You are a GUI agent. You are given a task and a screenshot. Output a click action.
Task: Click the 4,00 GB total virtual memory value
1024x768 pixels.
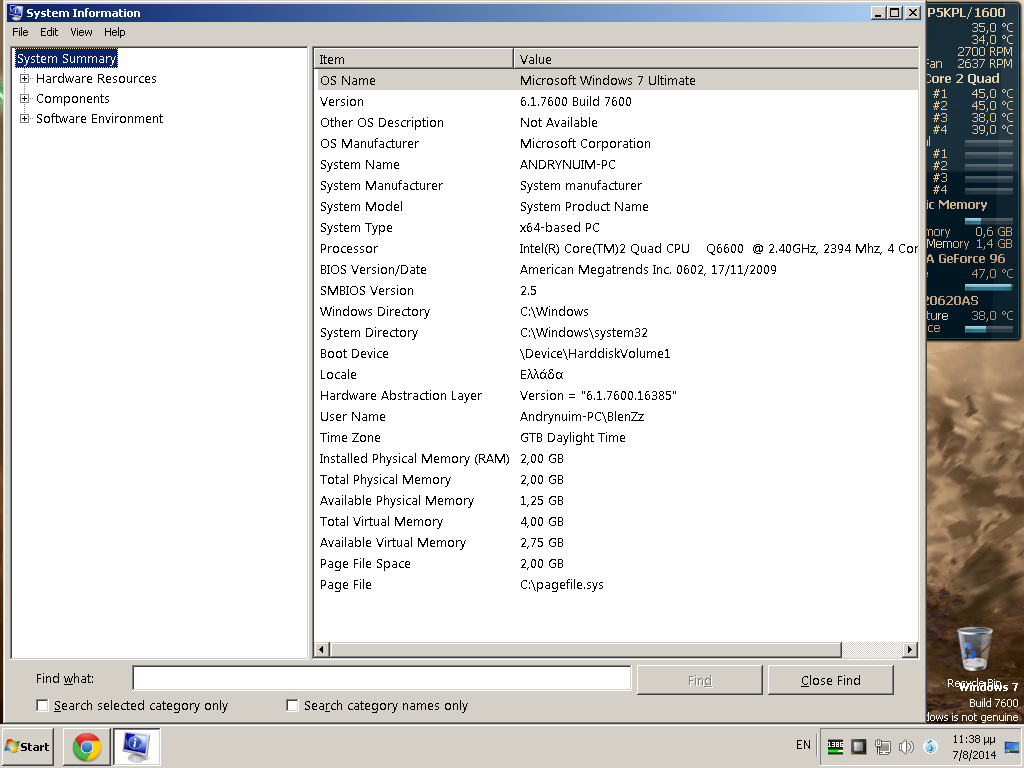coord(541,521)
